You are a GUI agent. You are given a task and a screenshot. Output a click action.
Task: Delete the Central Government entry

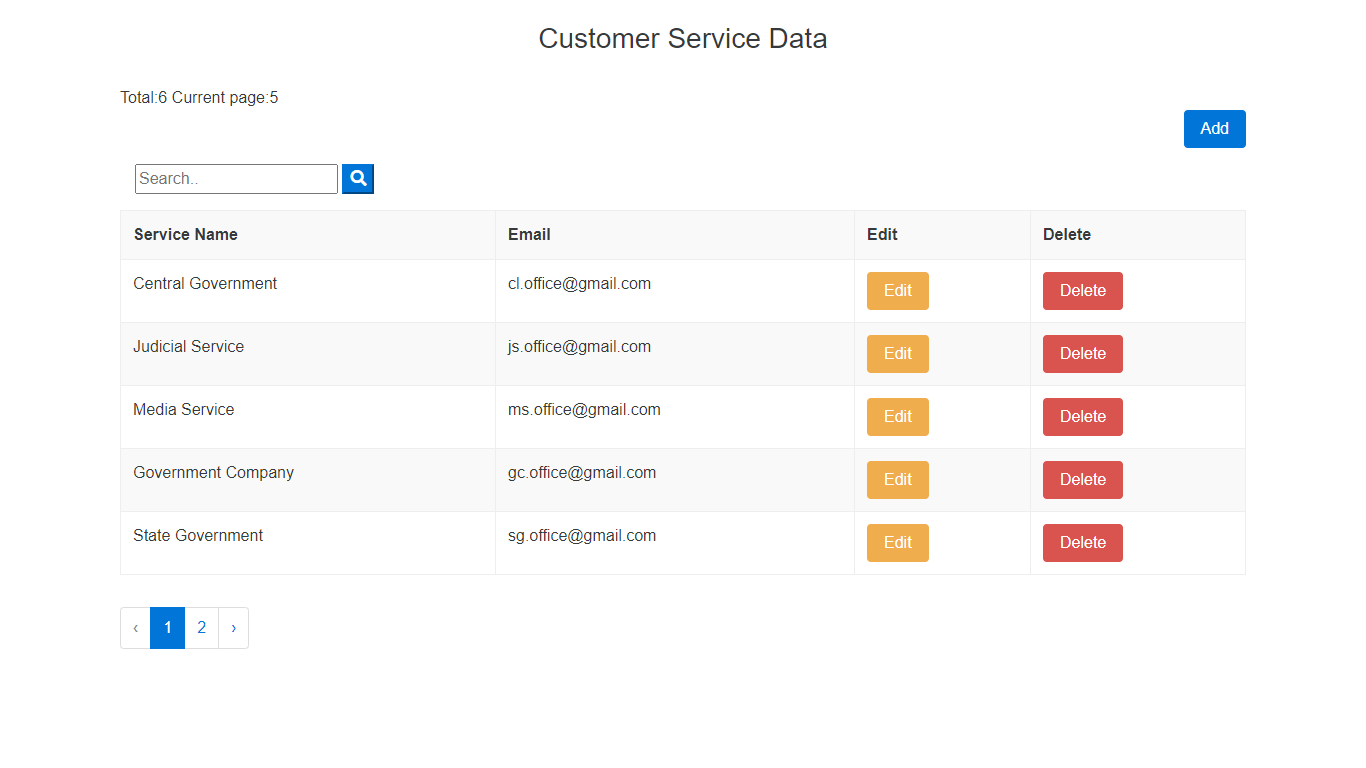pyautogui.click(x=1082, y=291)
